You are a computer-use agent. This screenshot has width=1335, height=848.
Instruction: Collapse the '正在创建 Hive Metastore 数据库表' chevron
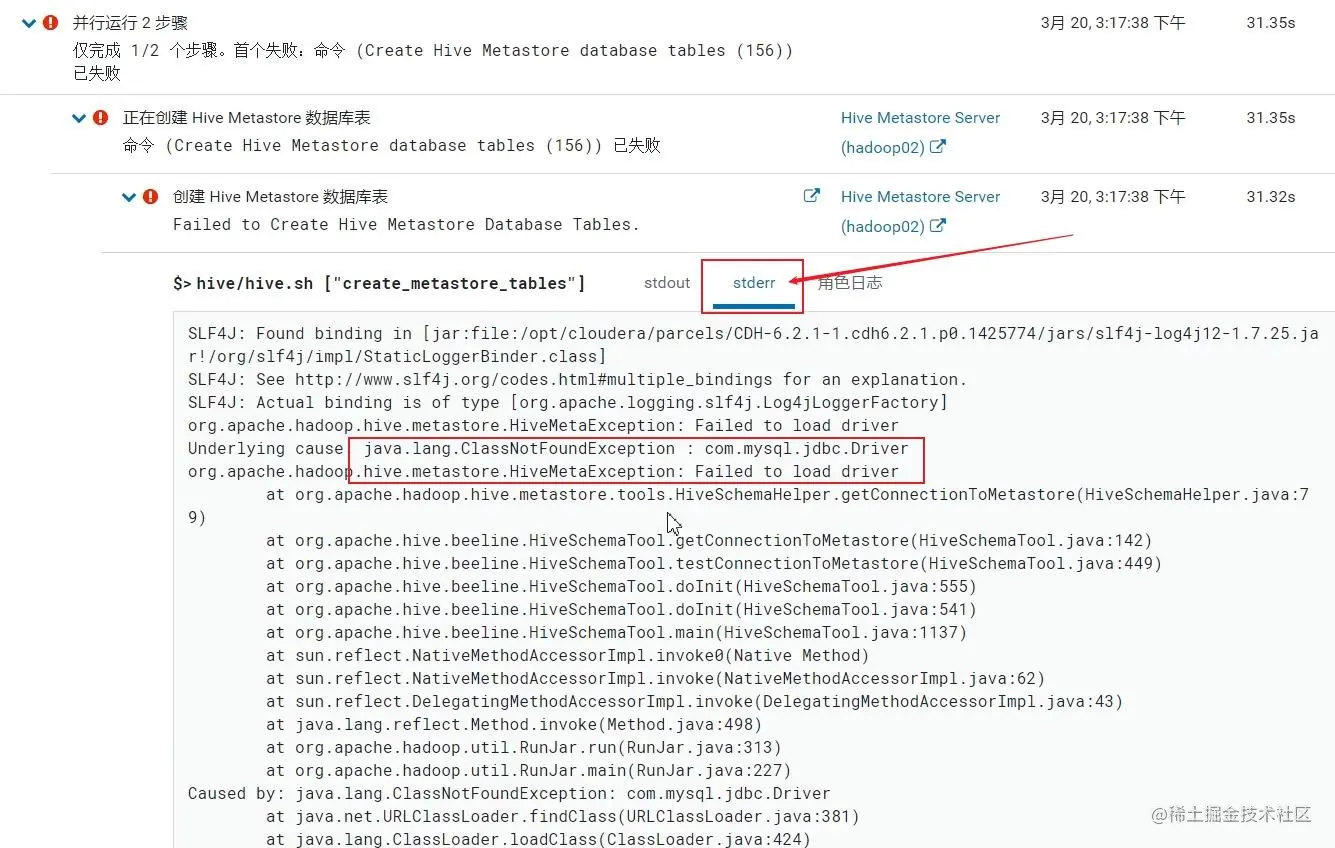79,118
